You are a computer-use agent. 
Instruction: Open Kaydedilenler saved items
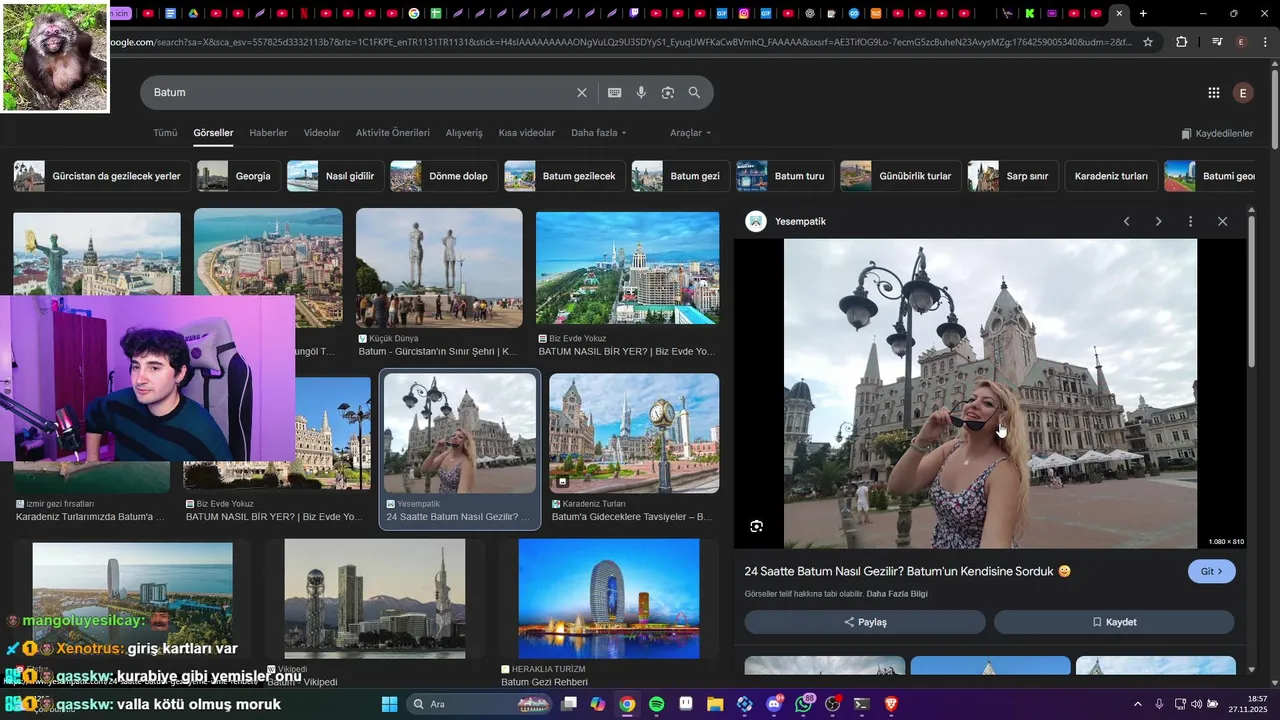(1217, 133)
